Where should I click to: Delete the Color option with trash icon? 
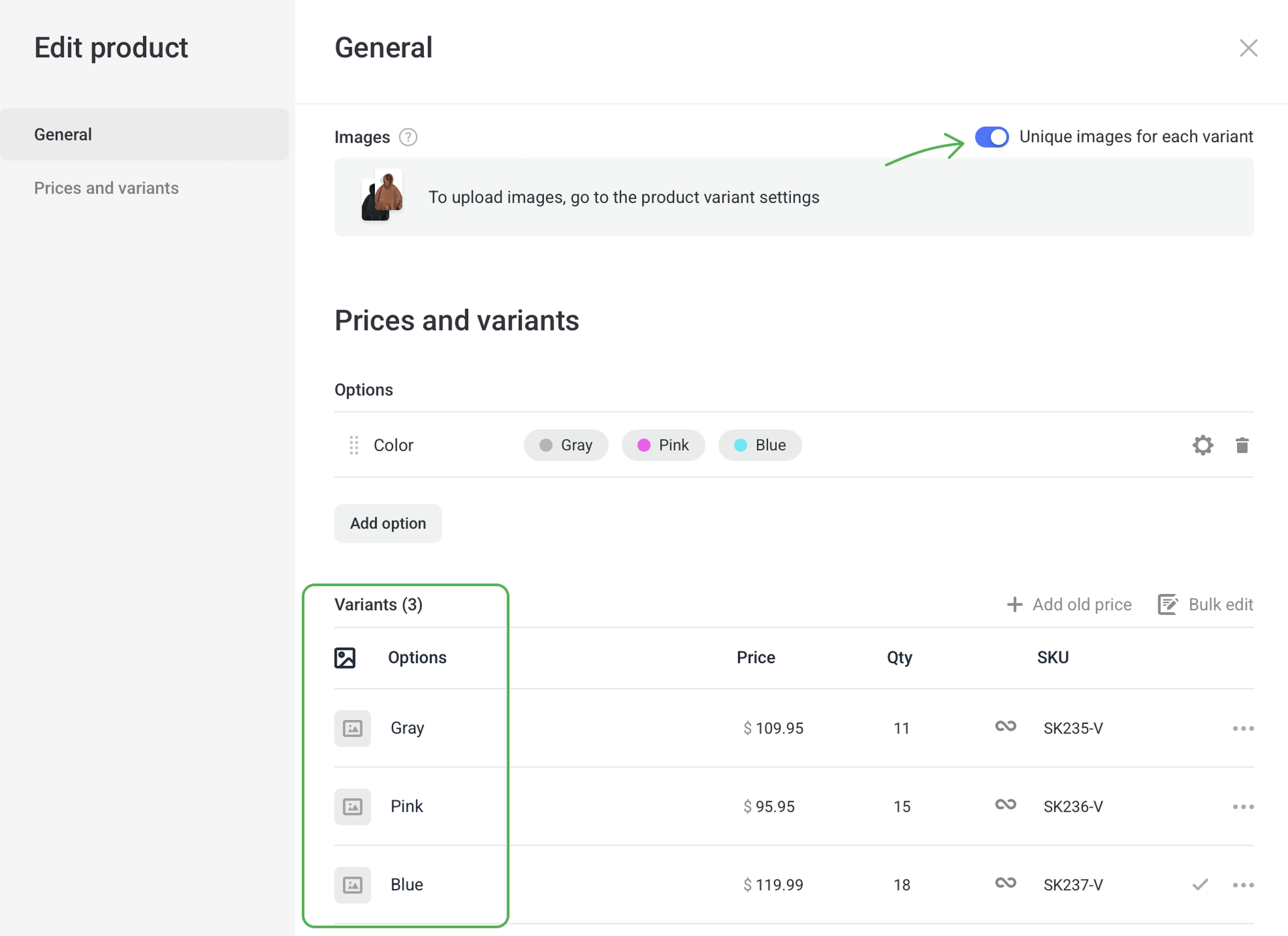1242,445
